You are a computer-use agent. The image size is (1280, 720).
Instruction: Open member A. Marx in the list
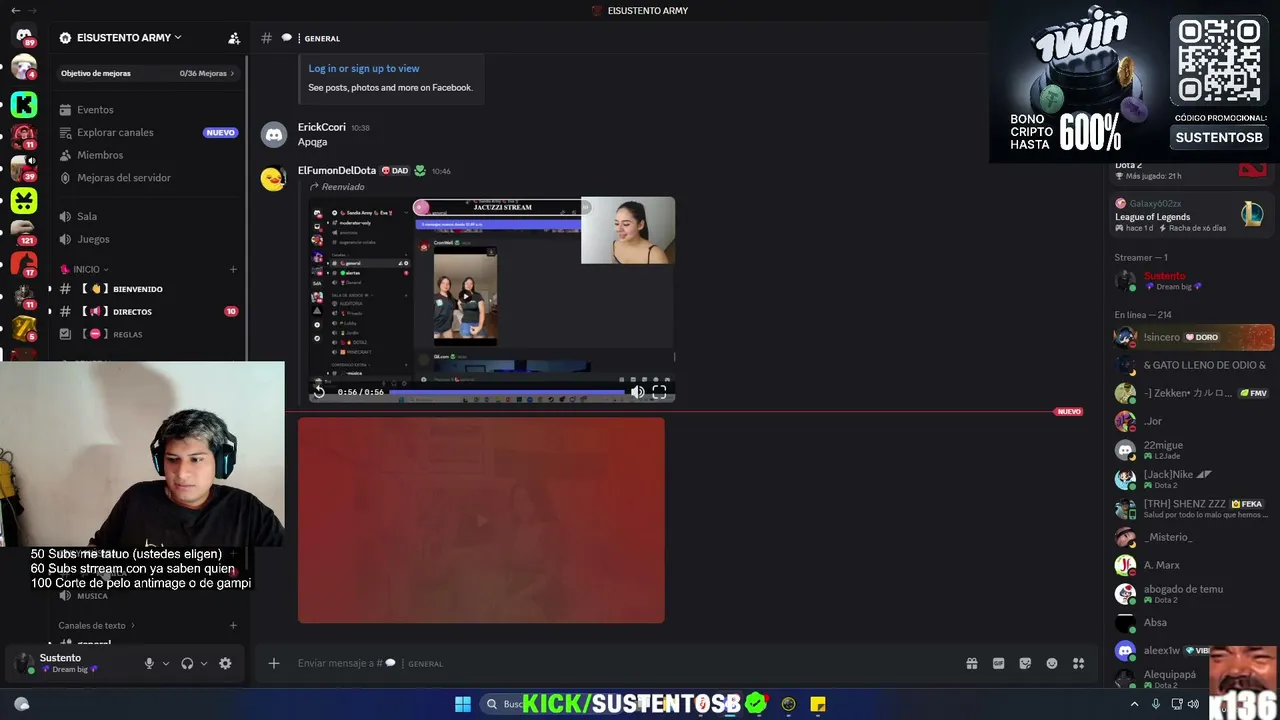(x=1190, y=565)
